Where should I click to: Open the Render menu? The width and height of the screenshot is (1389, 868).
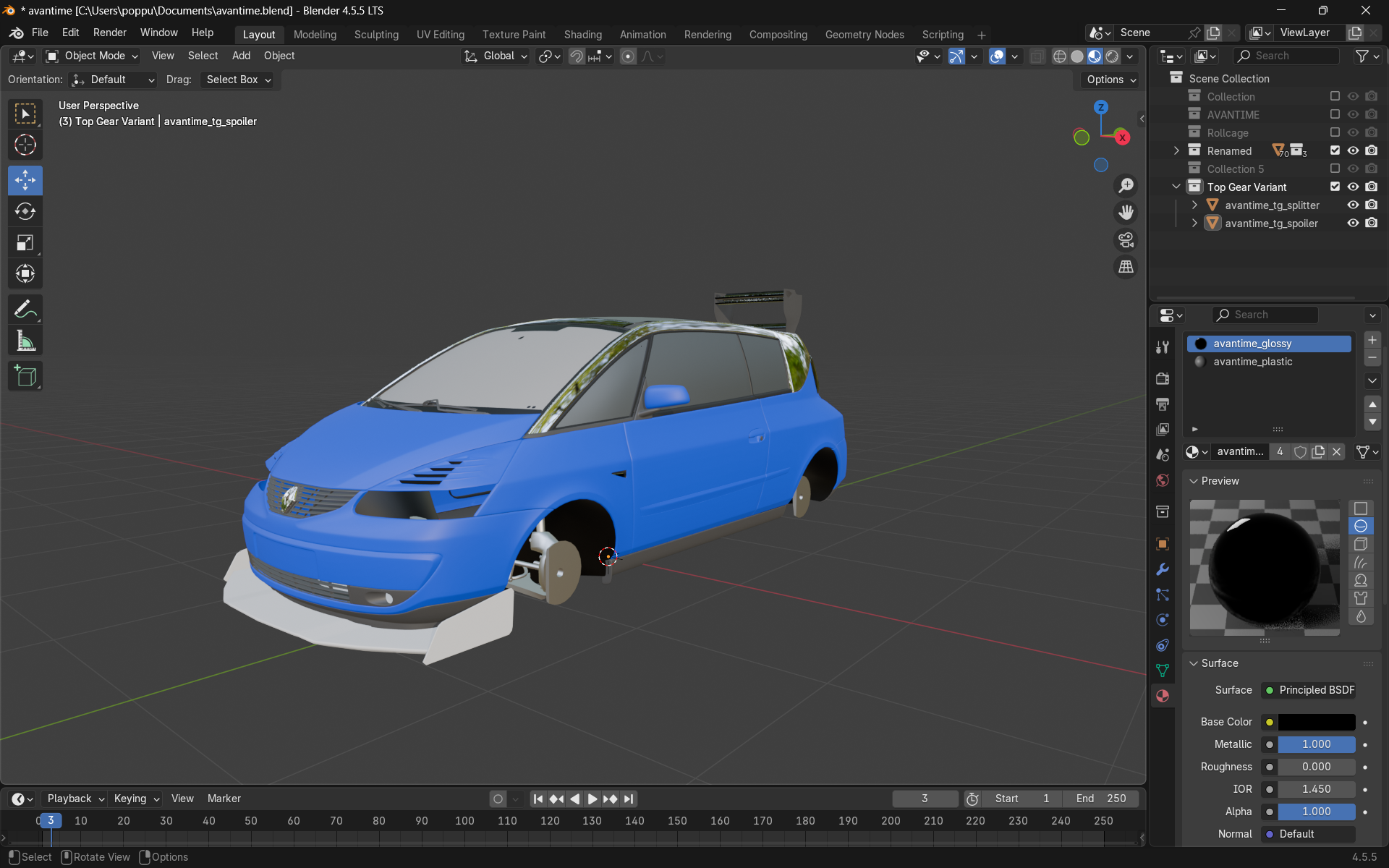click(109, 33)
